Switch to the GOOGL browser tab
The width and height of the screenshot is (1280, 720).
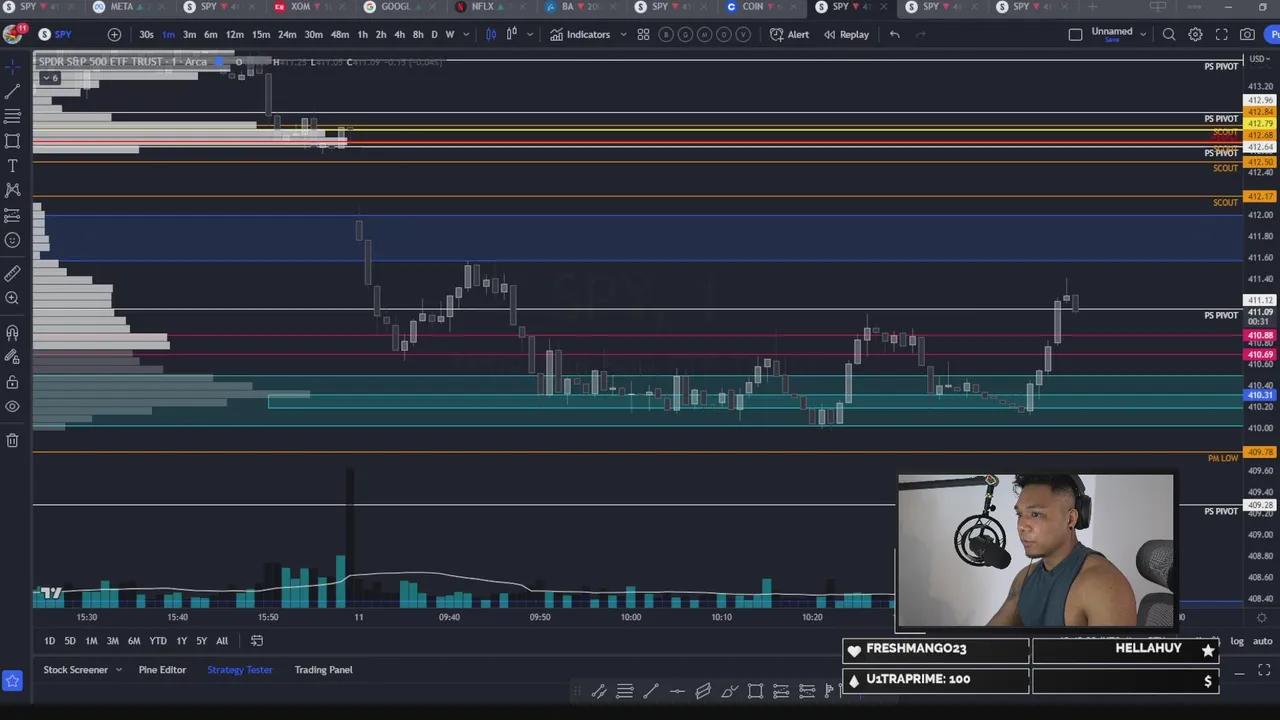click(395, 7)
